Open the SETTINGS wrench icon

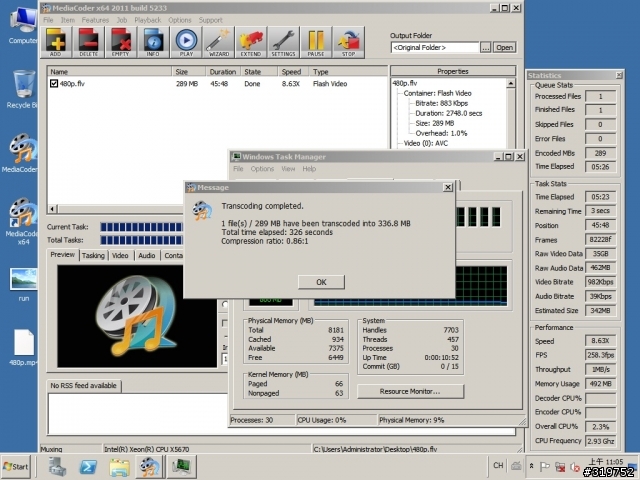(x=283, y=42)
